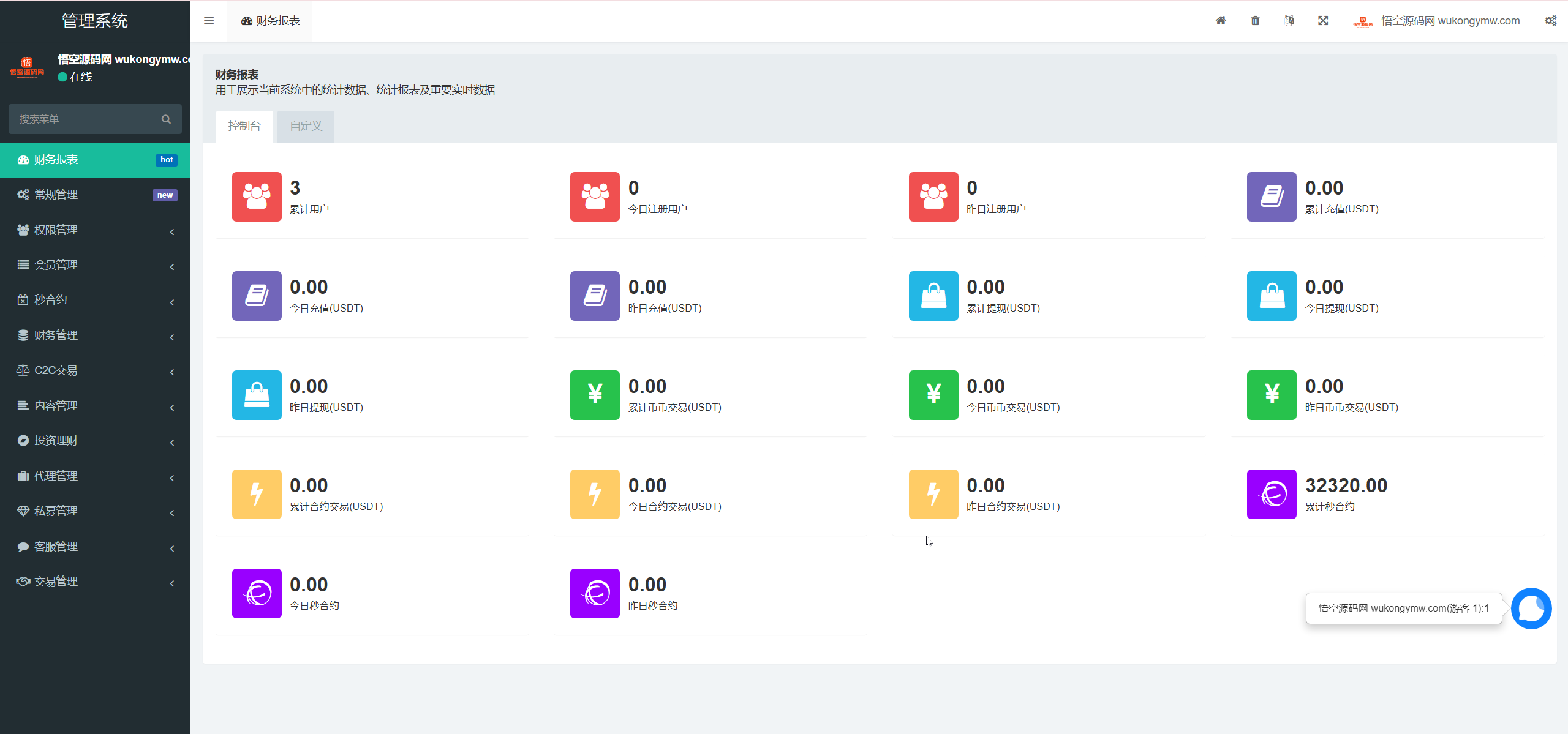
Task: Click the new badge on 常规管理
Action: pos(165,195)
